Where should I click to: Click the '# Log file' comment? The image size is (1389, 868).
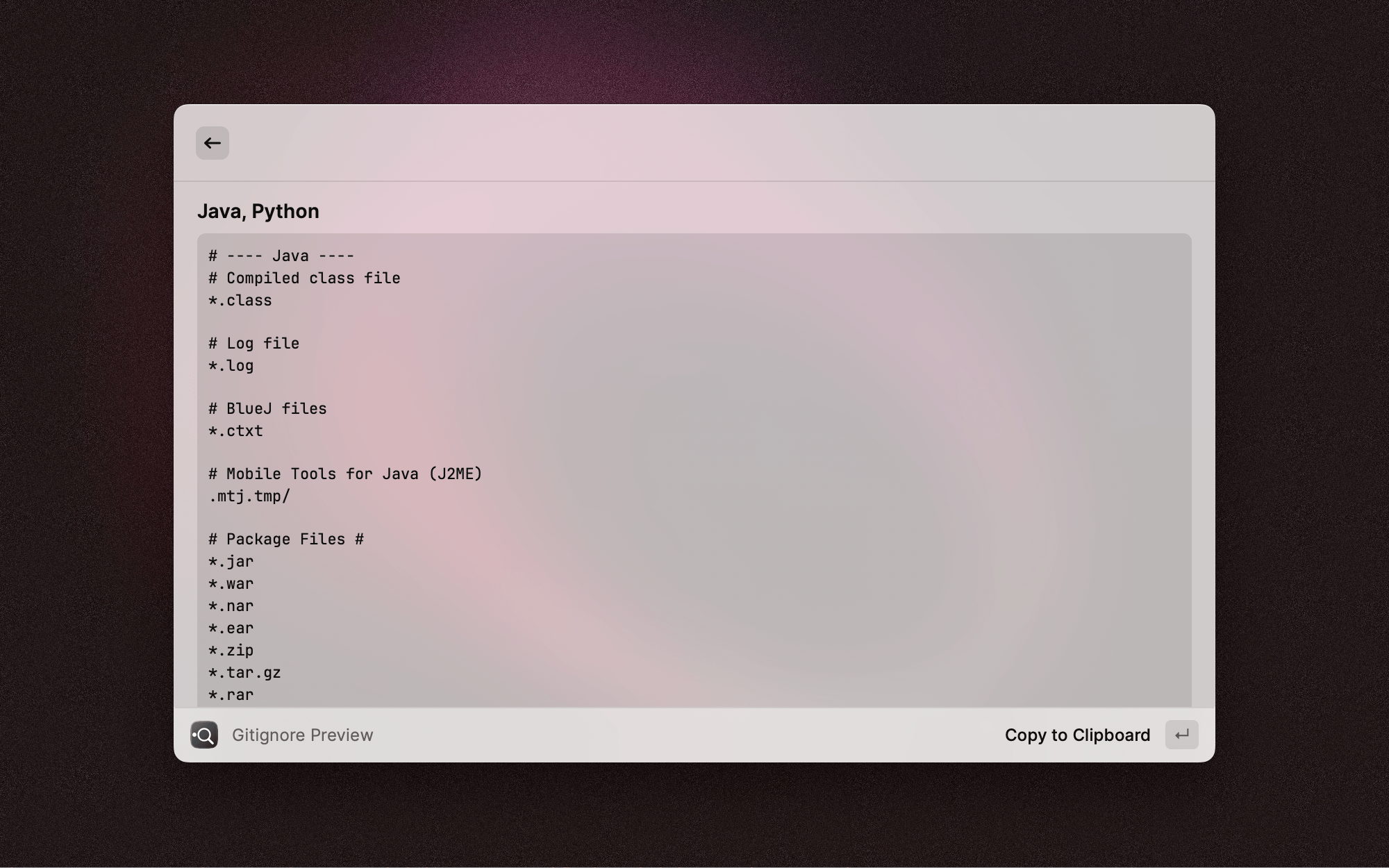254,344
